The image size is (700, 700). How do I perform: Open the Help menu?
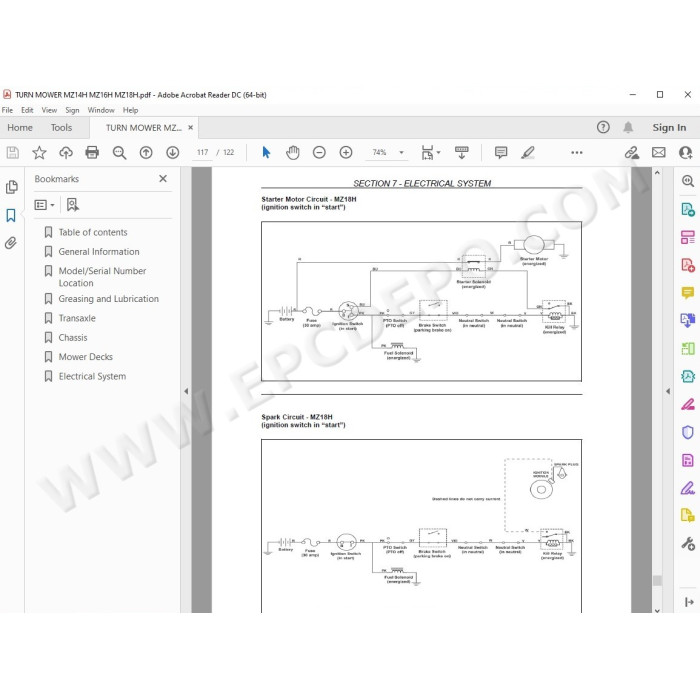(130, 110)
